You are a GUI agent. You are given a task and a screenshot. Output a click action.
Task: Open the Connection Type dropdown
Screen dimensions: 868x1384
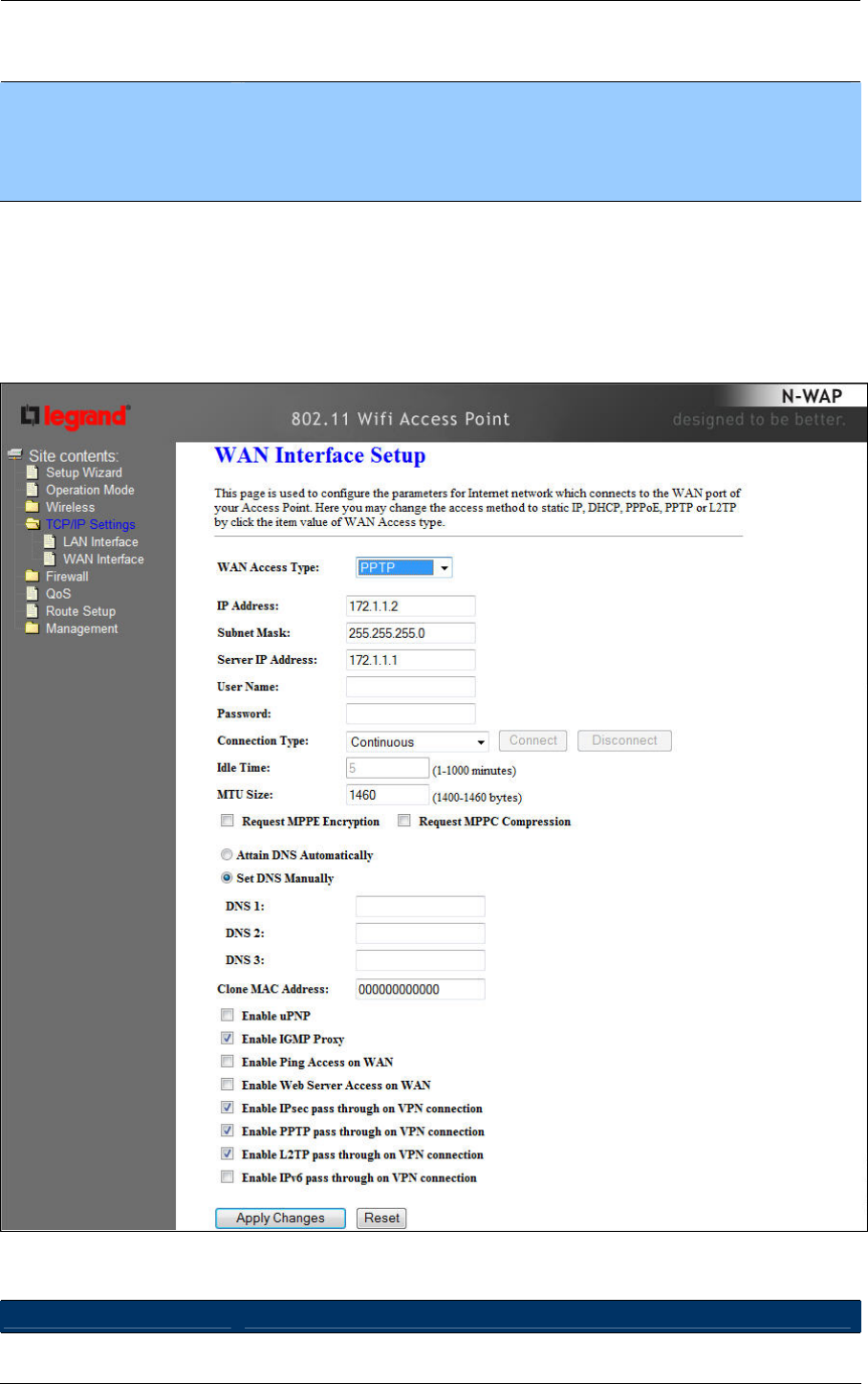pos(418,741)
